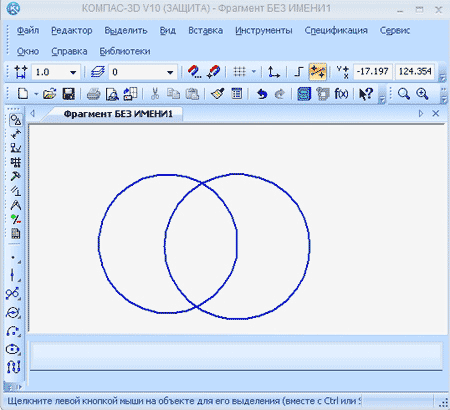Expand the layer number 0 dropdown

pos(170,72)
